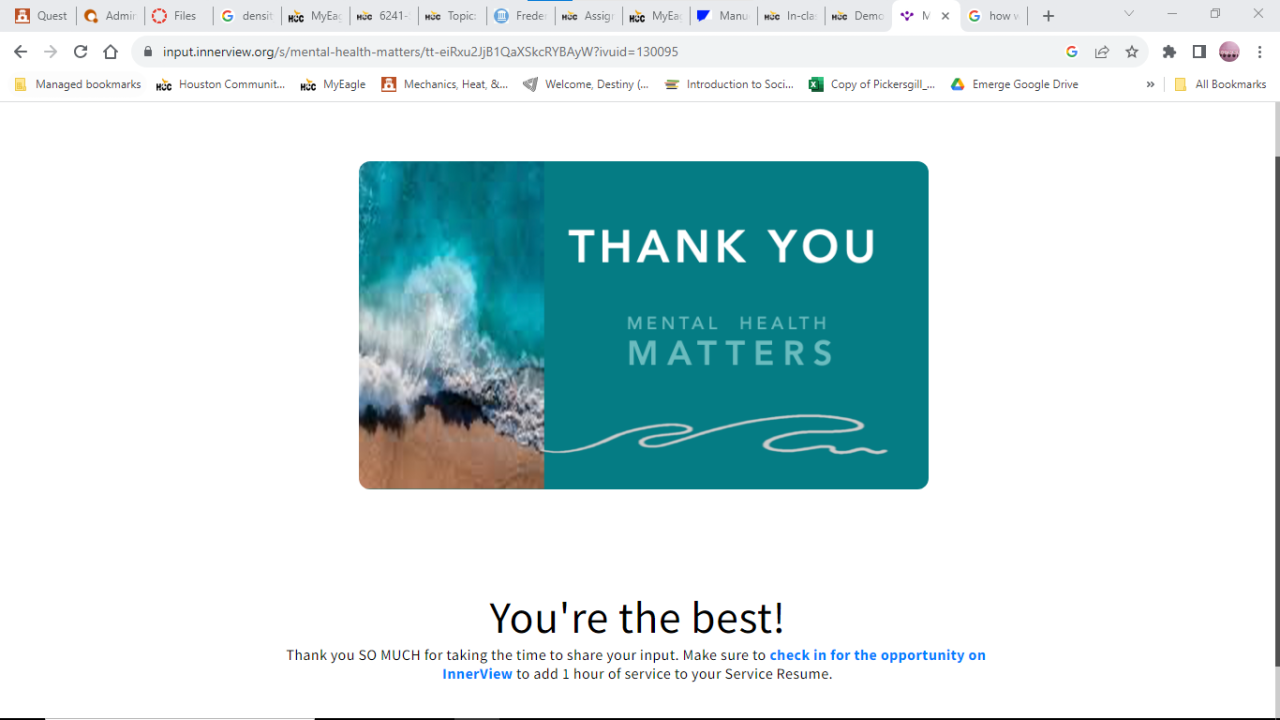Open the Chrome profile avatar
The height and width of the screenshot is (720, 1280).
(x=1229, y=52)
